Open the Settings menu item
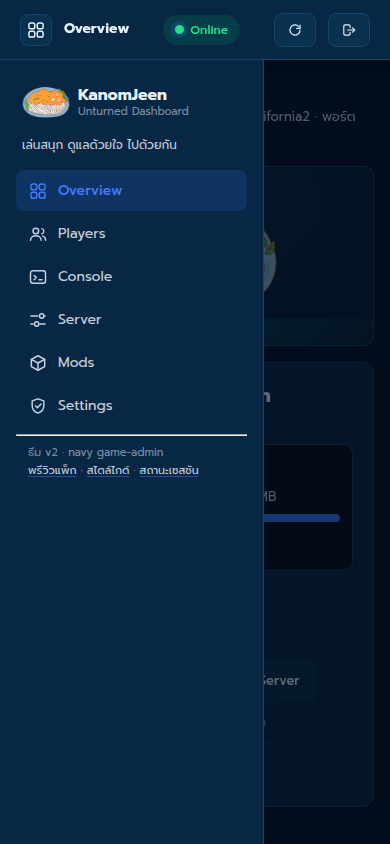Viewport: 390px width, 844px height. (131, 406)
